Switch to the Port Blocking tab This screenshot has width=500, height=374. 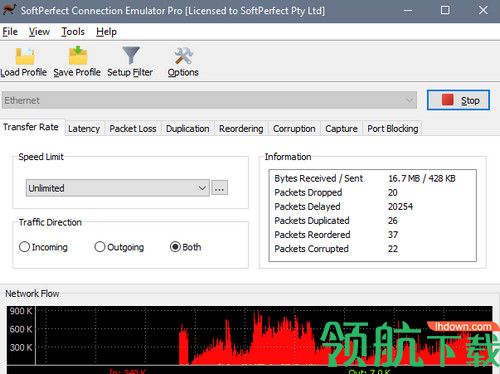pos(393,129)
